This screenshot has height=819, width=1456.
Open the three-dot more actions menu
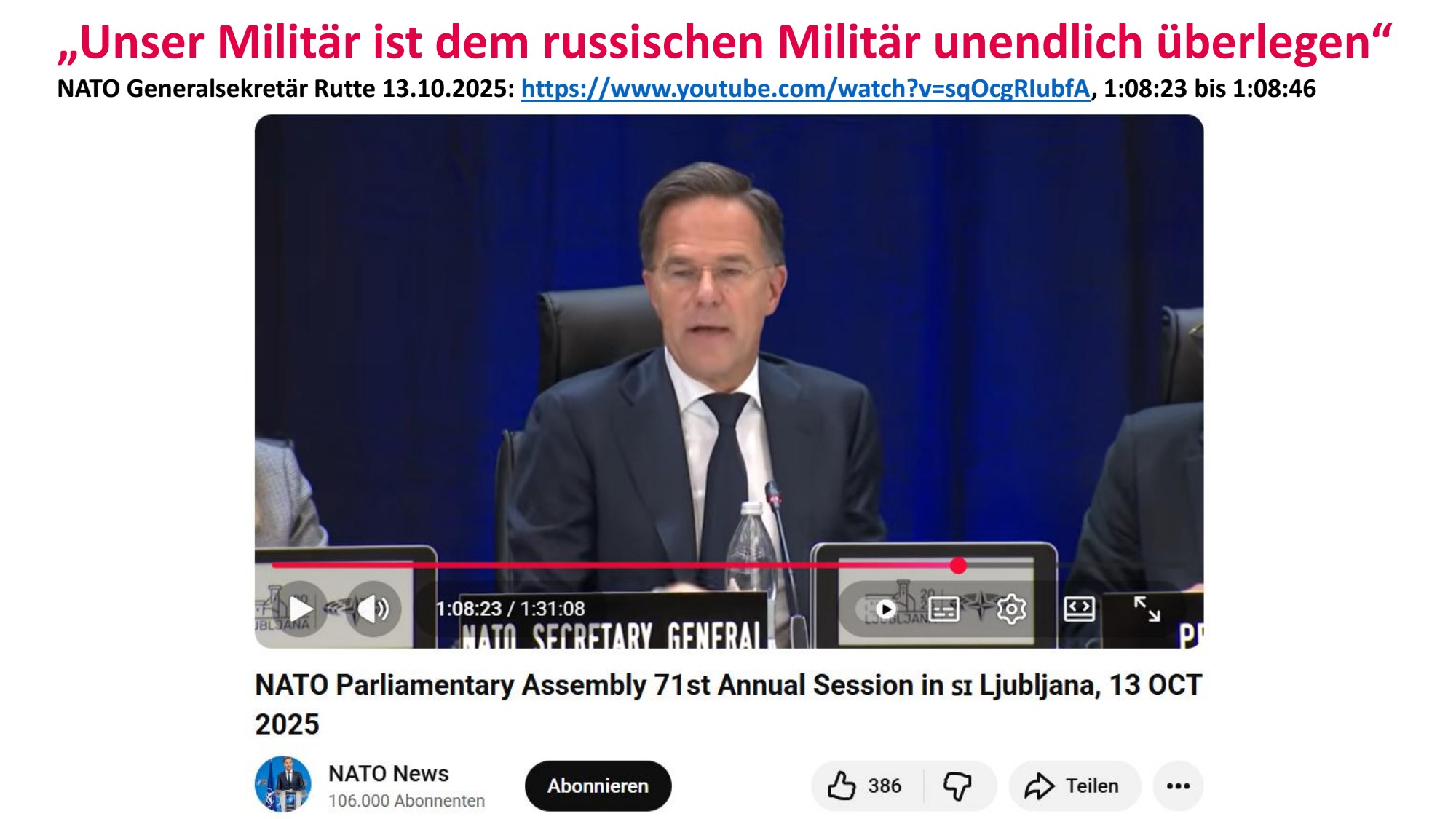1177,786
